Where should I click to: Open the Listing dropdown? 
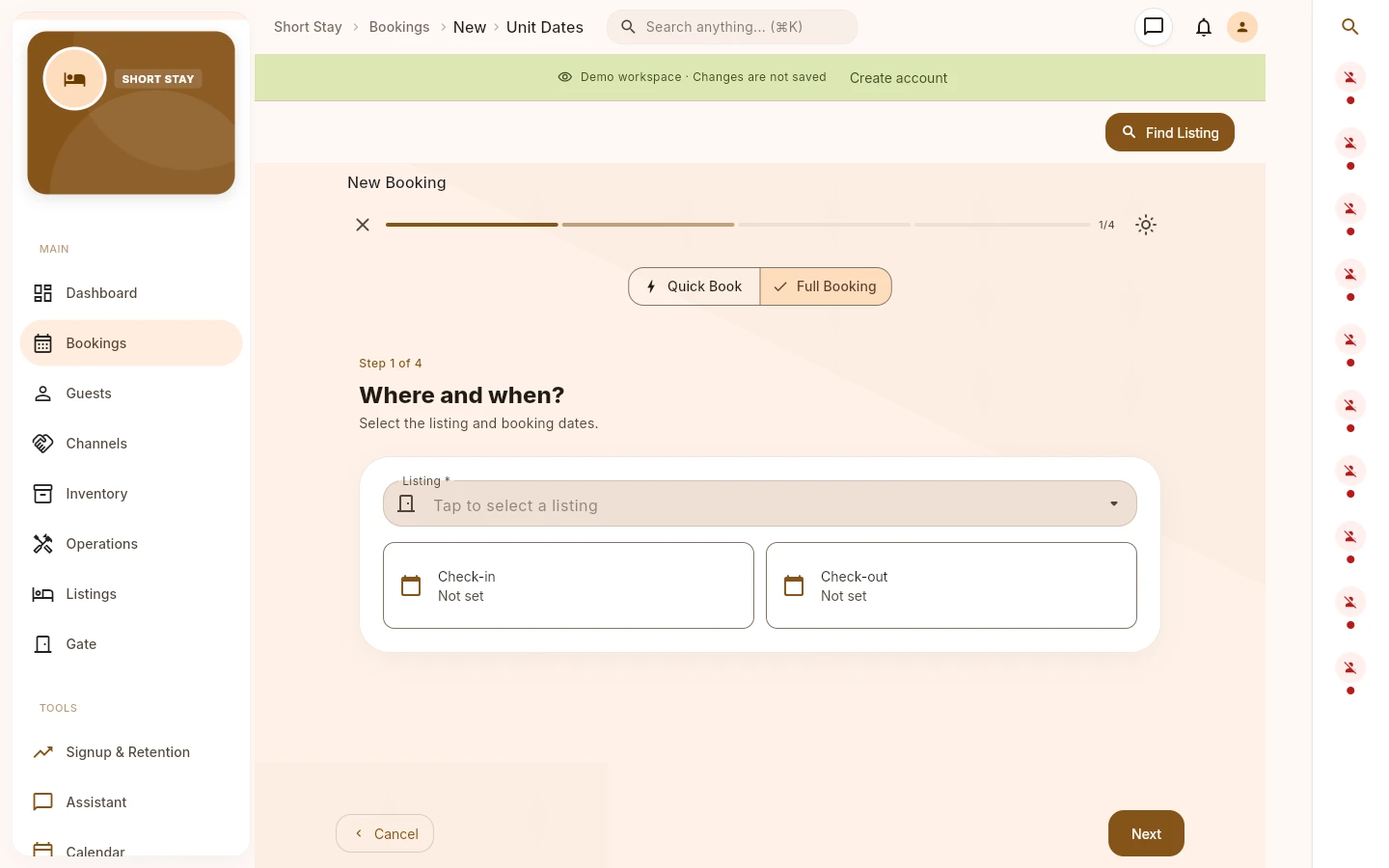click(x=760, y=503)
